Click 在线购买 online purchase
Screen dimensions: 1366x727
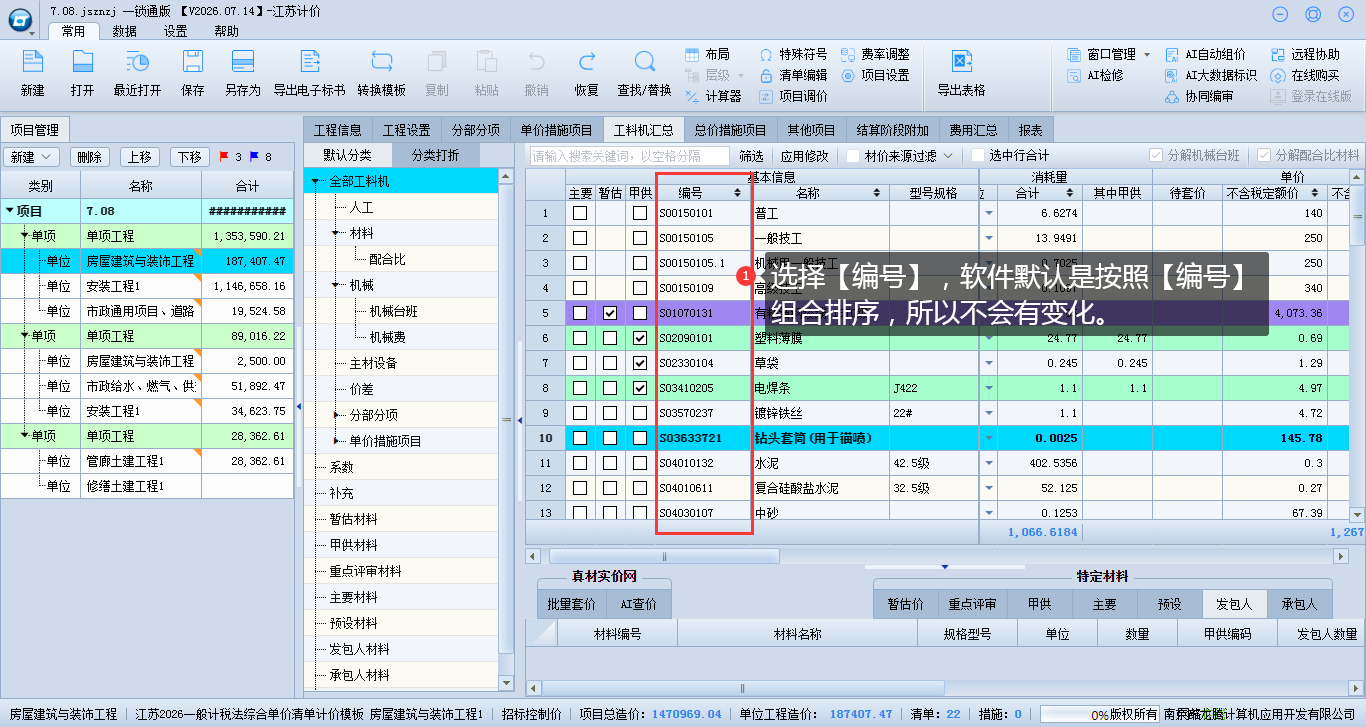pyautogui.click(x=1304, y=75)
